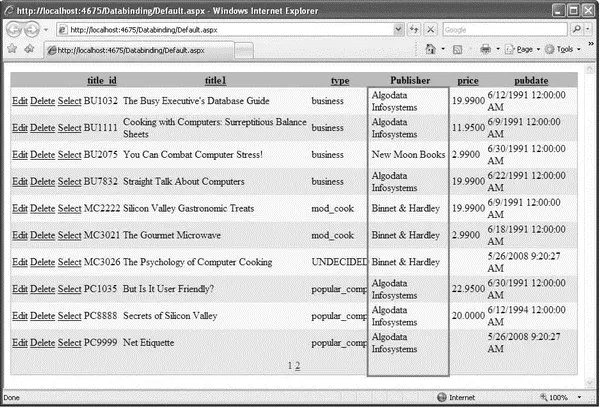Click title 'Secrets of Silicon Valley'
Viewport: 600px width, 408px height.
coord(170,316)
